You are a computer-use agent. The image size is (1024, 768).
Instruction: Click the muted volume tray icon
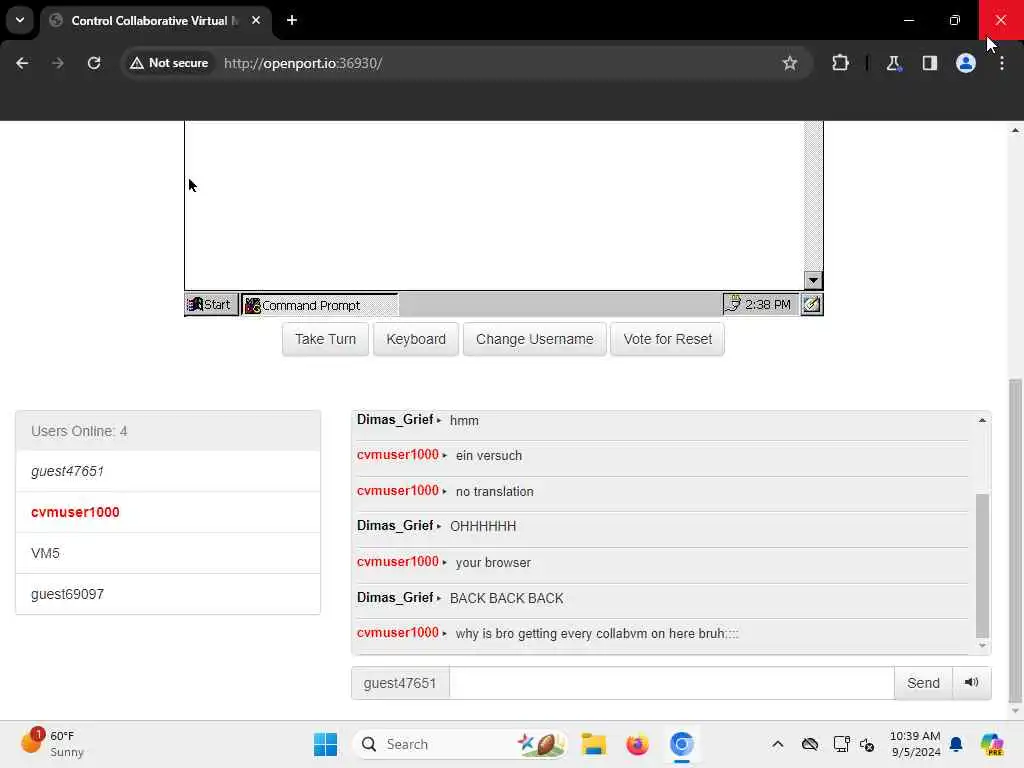867,744
